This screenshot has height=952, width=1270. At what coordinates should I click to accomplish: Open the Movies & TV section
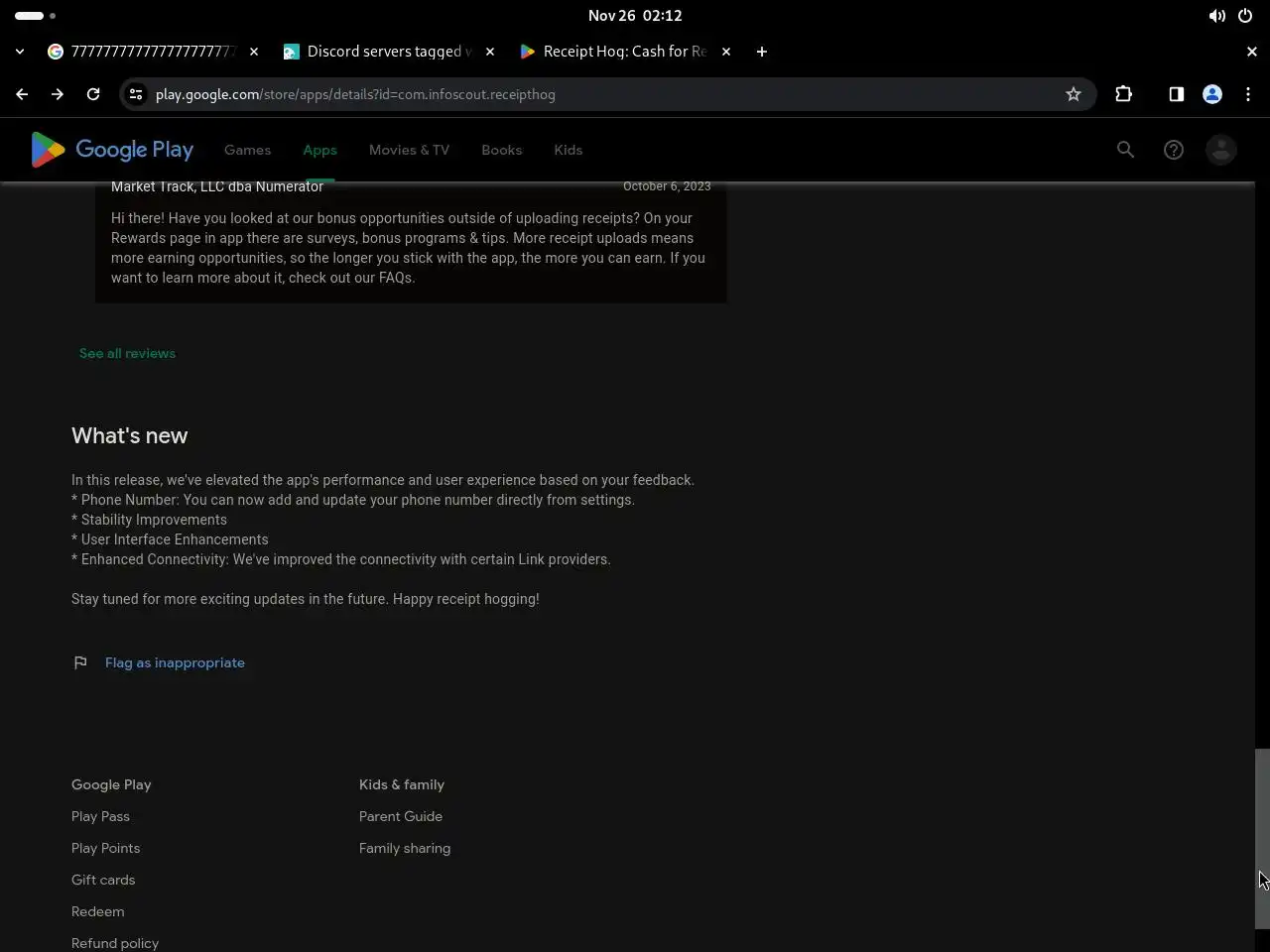(409, 150)
